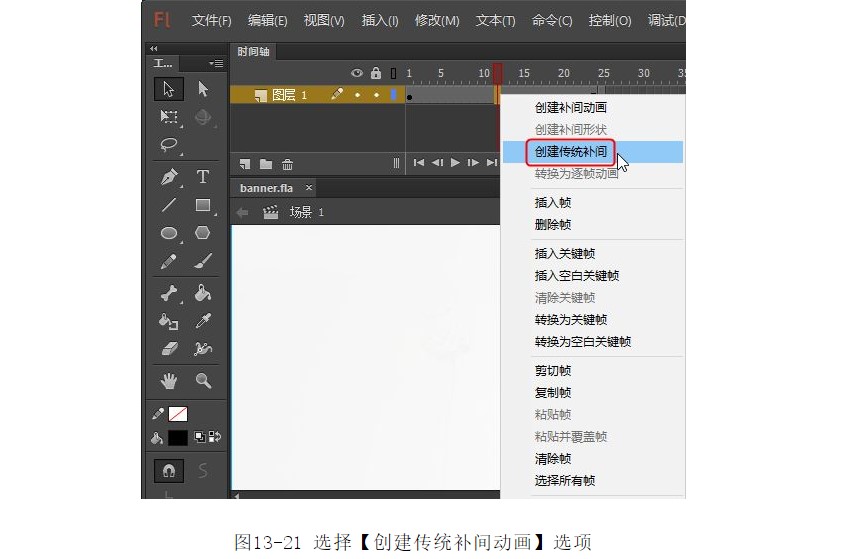Viewport: 861px width, 559px height.
Task: Click the delete layer trash icon
Action: coord(287,164)
